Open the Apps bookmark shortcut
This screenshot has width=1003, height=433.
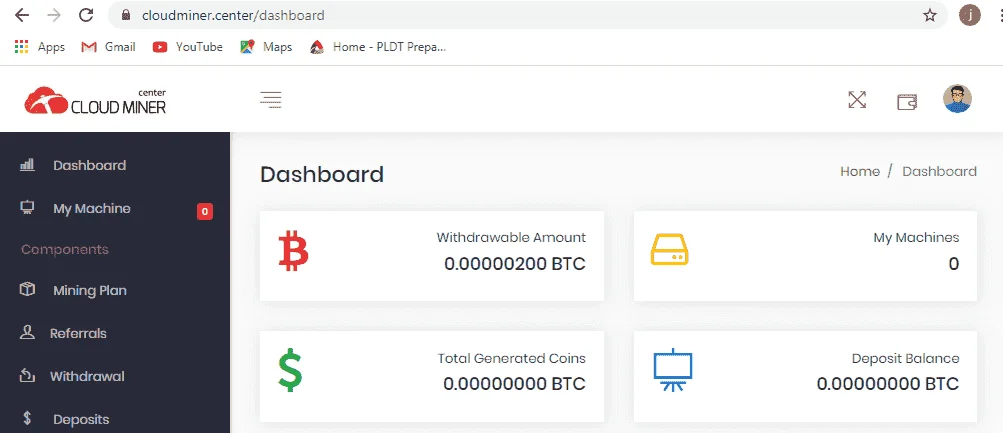[x=39, y=47]
